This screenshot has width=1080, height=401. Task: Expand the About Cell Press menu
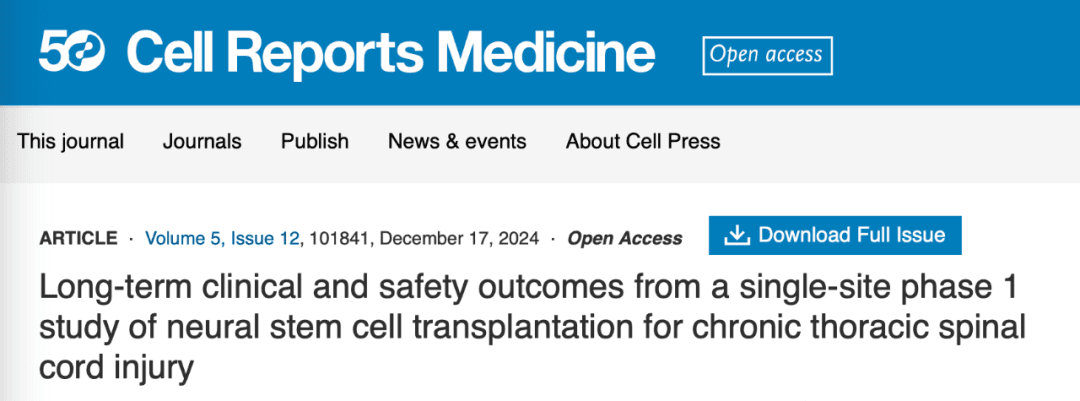643,141
